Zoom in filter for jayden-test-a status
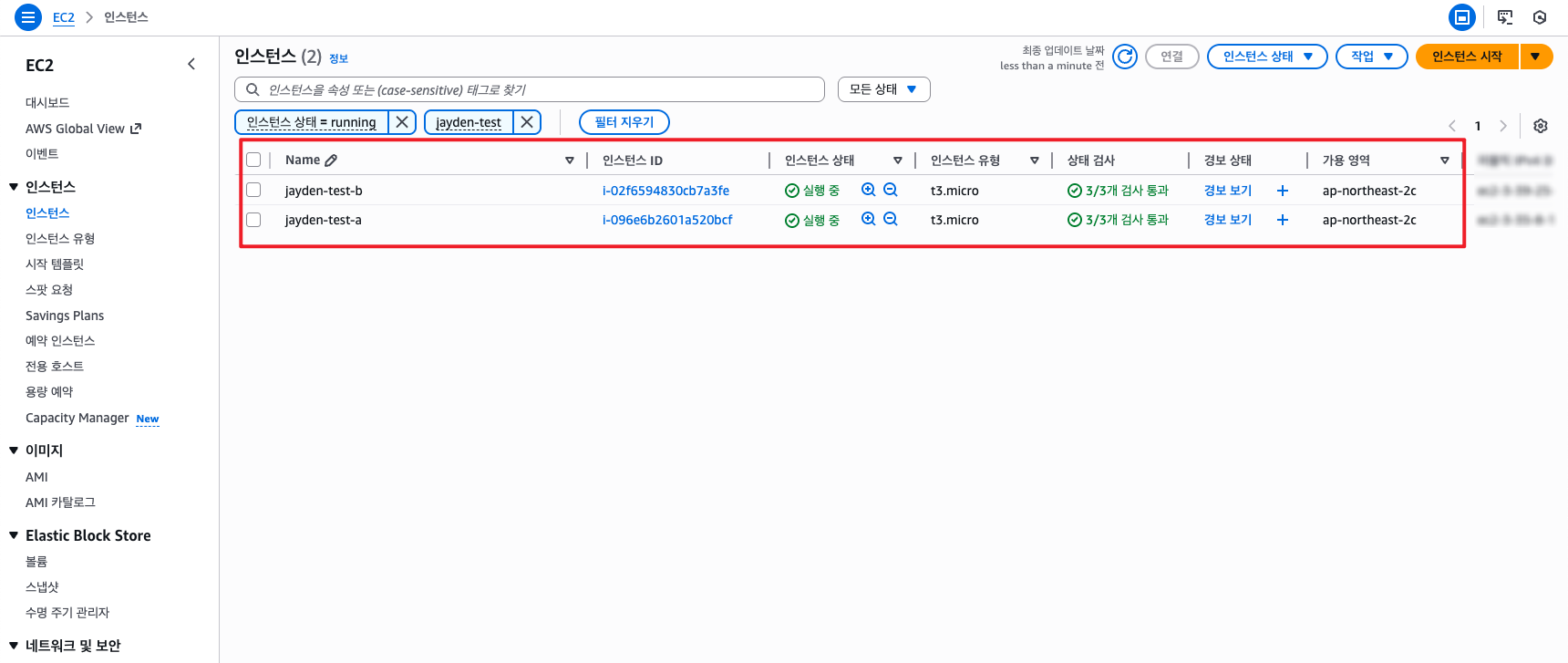Image resolution: width=1568 pixels, height=663 pixels. (869, 219)
